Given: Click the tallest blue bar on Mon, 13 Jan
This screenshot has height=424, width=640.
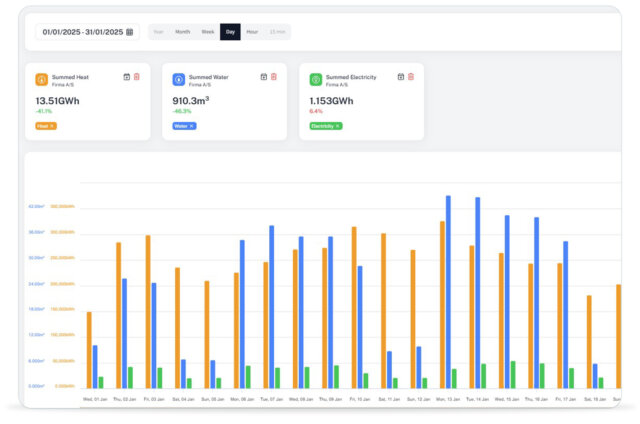Looking at the screenshot, I should [448, 292].
